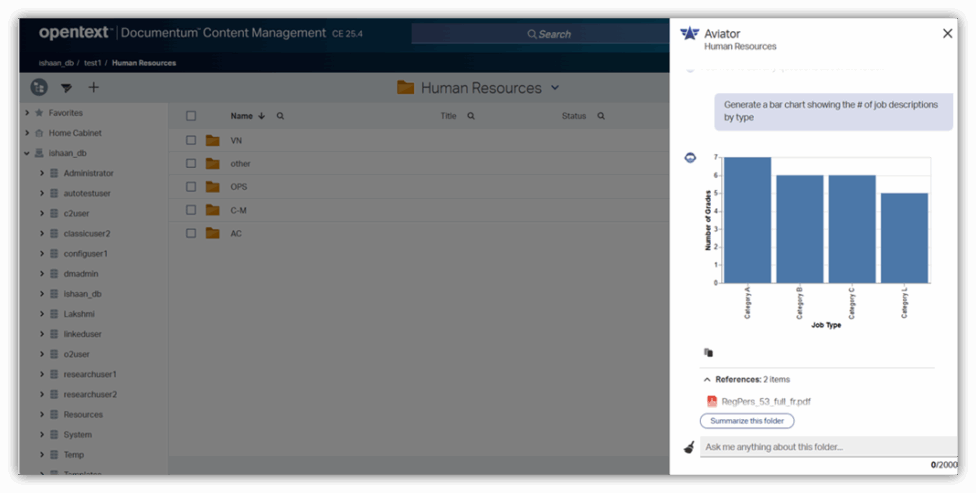Select Lakshmi in the tree

pos(79,314)
